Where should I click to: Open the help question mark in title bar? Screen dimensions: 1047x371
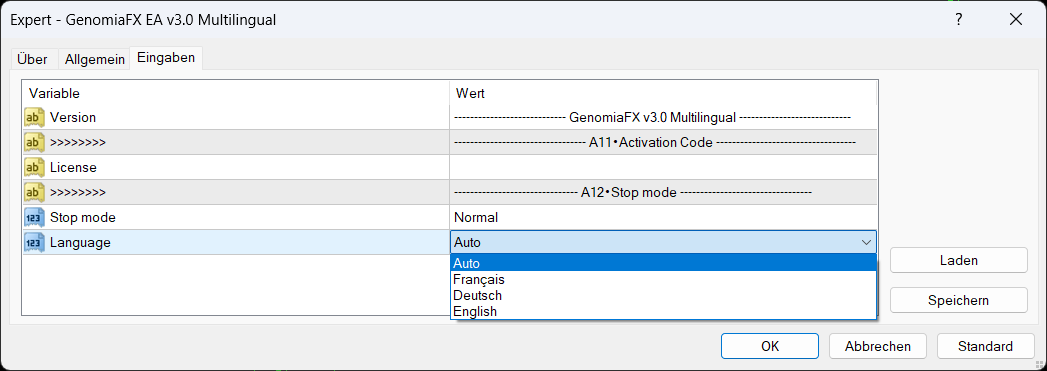[959, 20]
